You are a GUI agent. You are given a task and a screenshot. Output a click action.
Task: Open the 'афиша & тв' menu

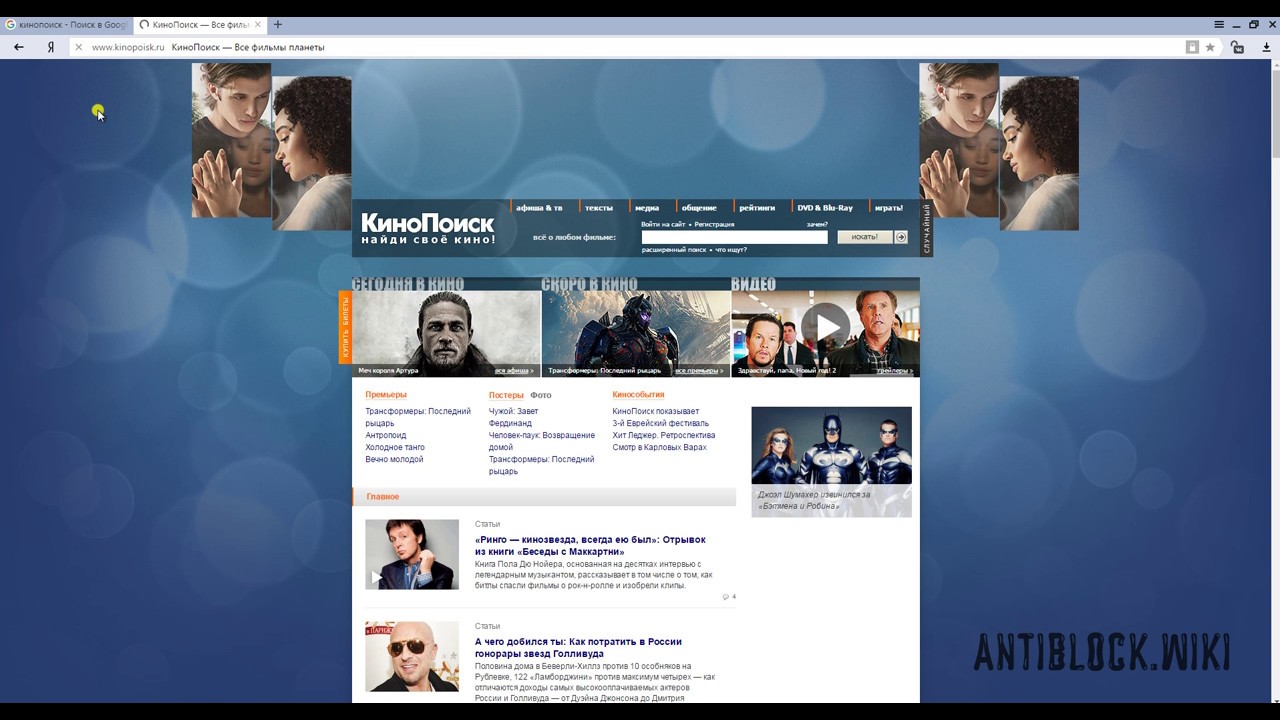click(539, 208)
